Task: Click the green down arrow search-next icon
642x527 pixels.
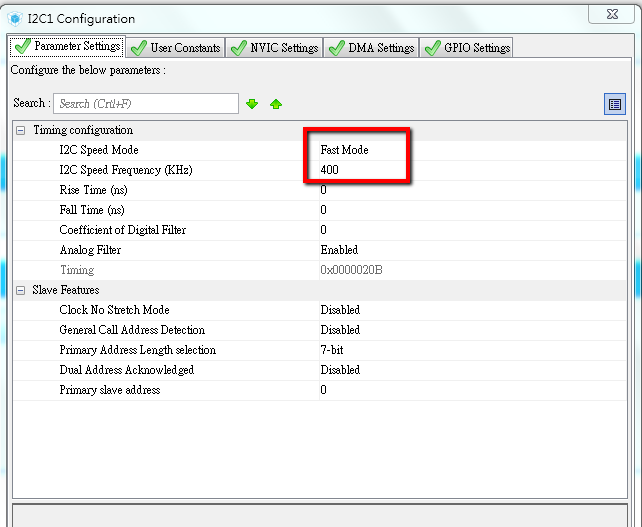Action: click(252, 104)
